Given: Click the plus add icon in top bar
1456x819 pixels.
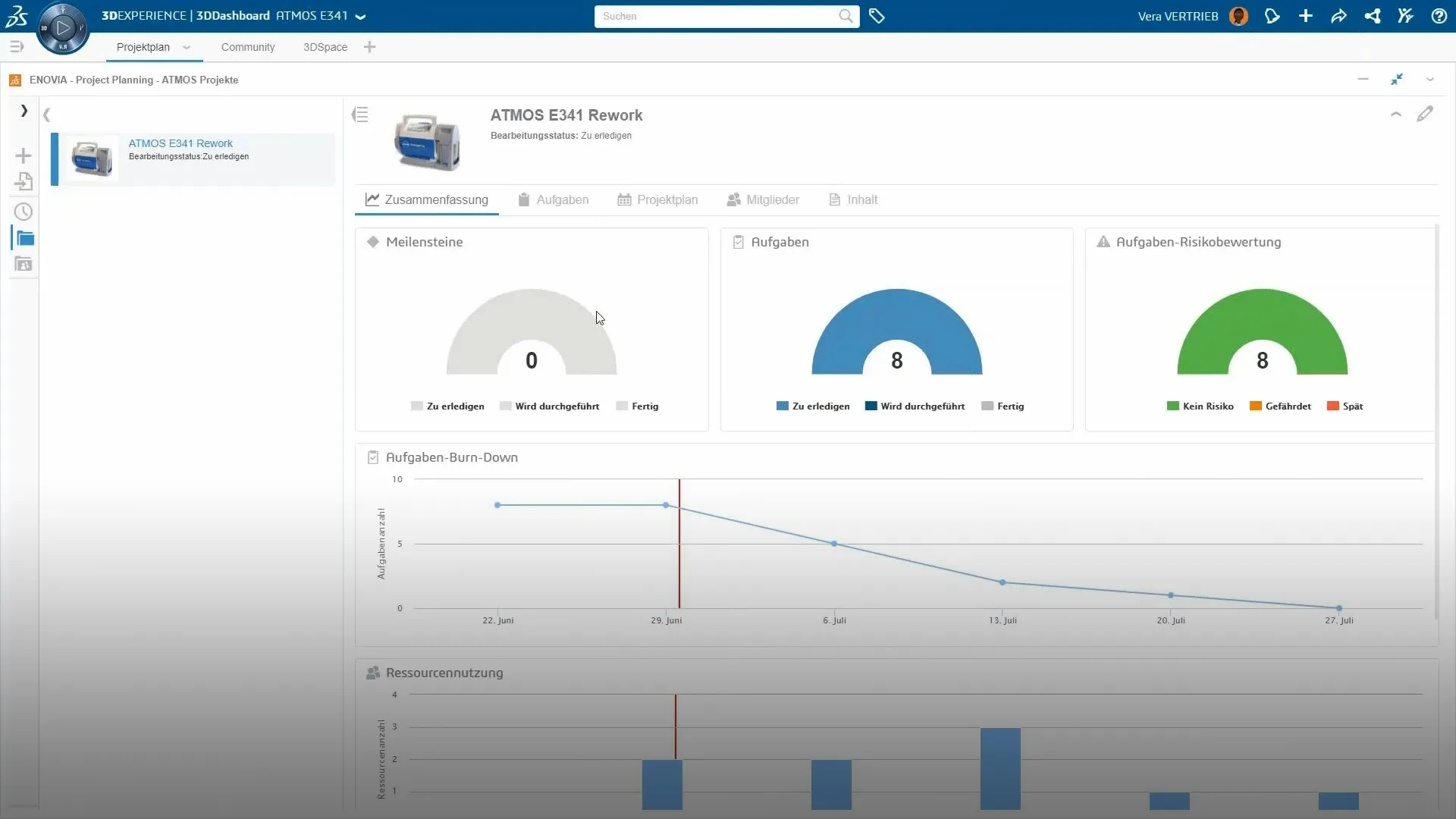Looking at the screenshot, I should click(x=1305, y=16).
